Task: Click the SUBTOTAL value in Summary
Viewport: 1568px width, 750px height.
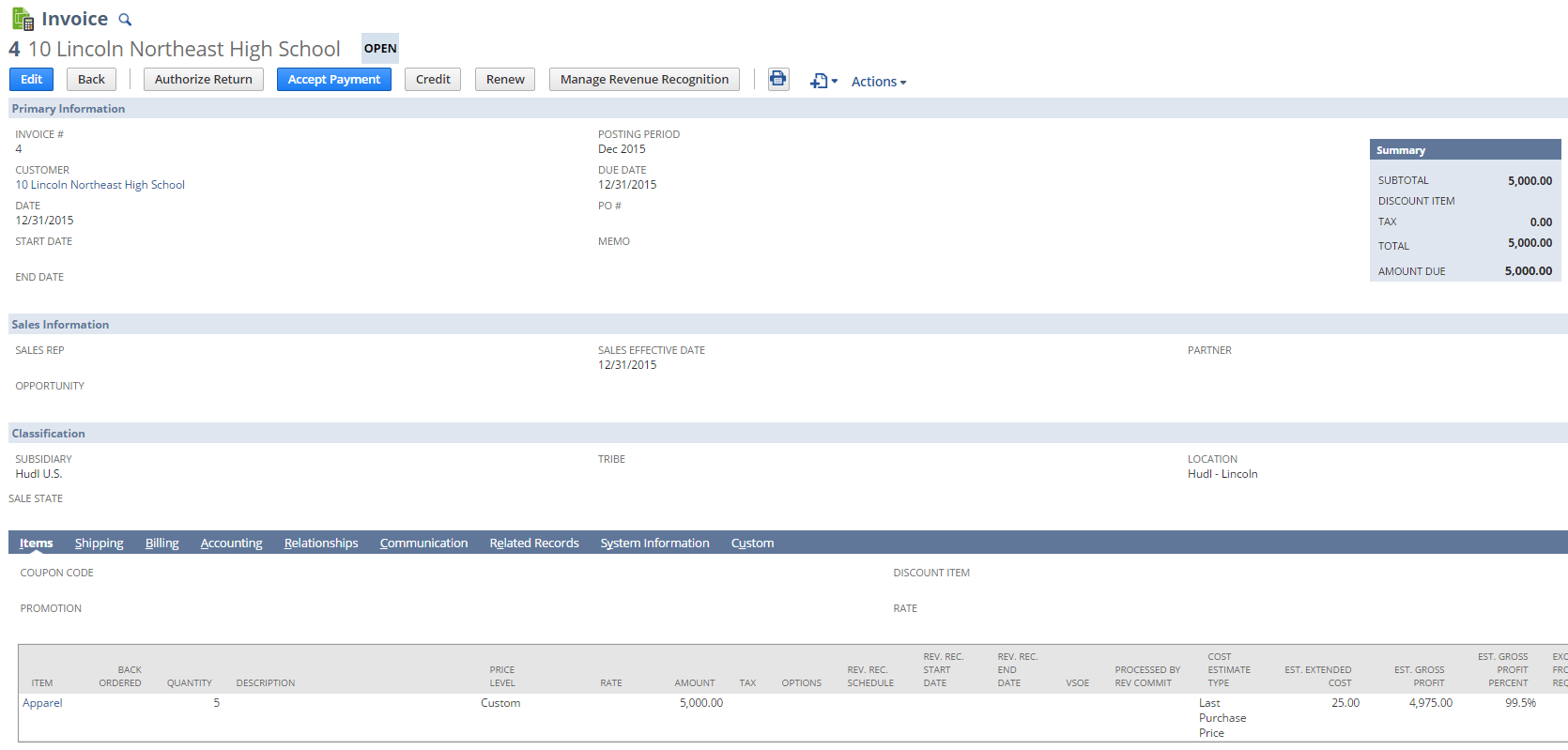Action: click(x=1530, y=181)
